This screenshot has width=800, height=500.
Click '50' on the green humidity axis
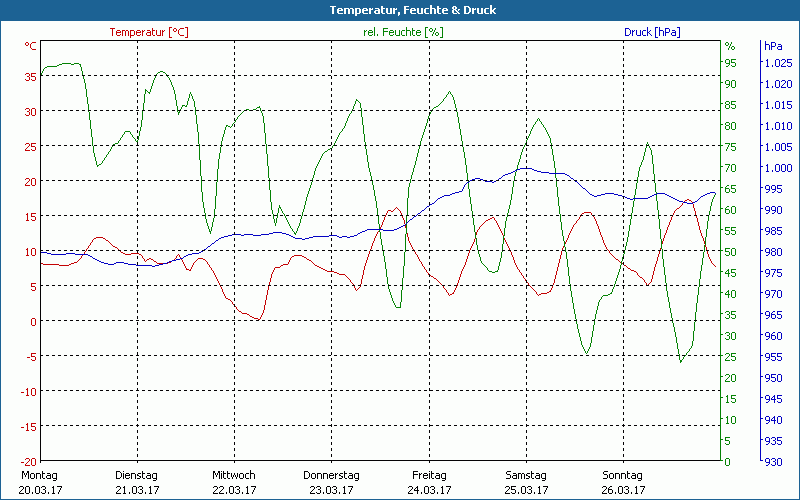731,252
